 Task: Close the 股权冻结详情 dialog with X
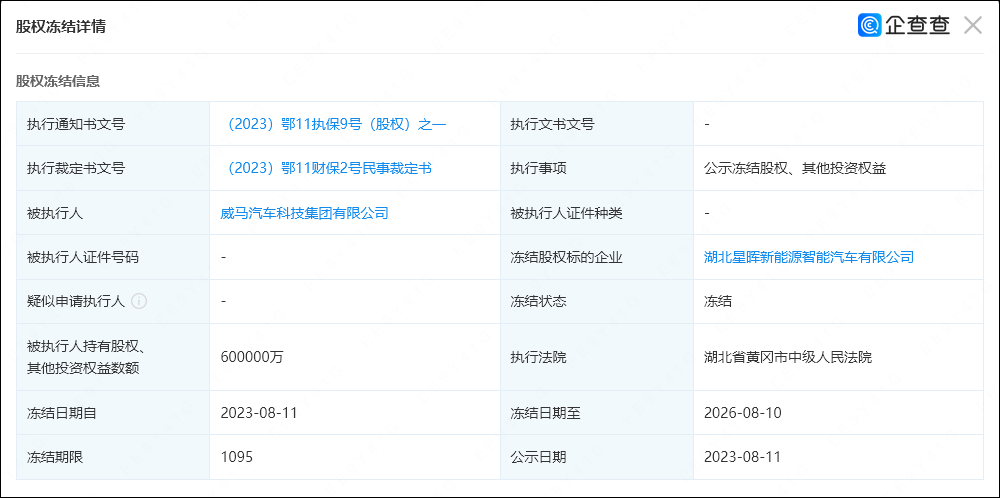coord(973,26)
